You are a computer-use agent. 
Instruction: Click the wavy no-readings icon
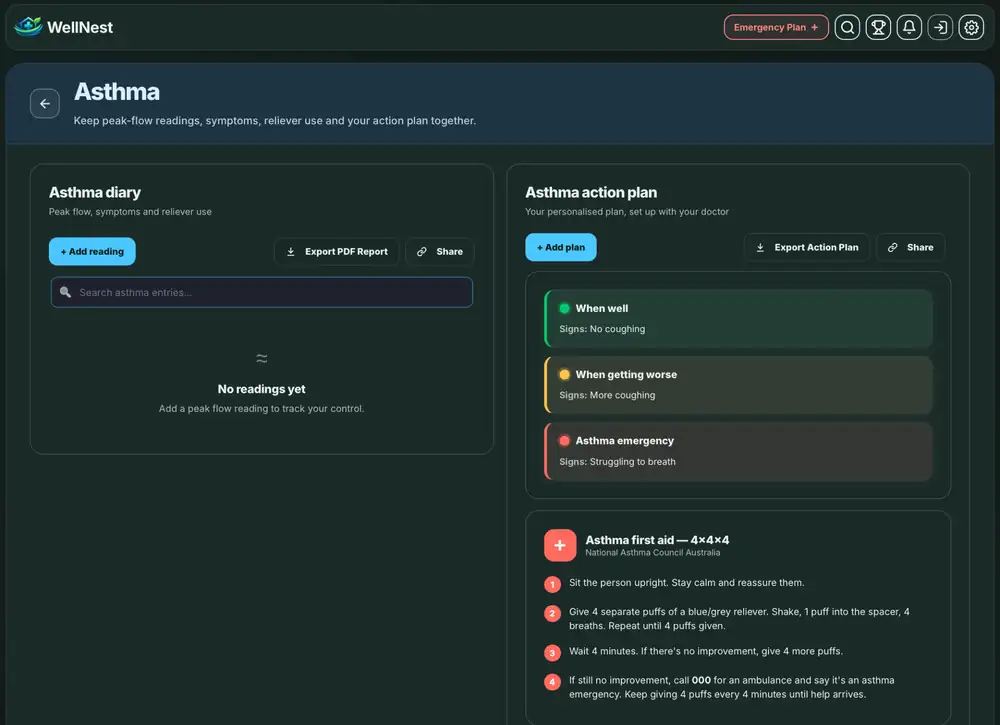pos(261,358)
